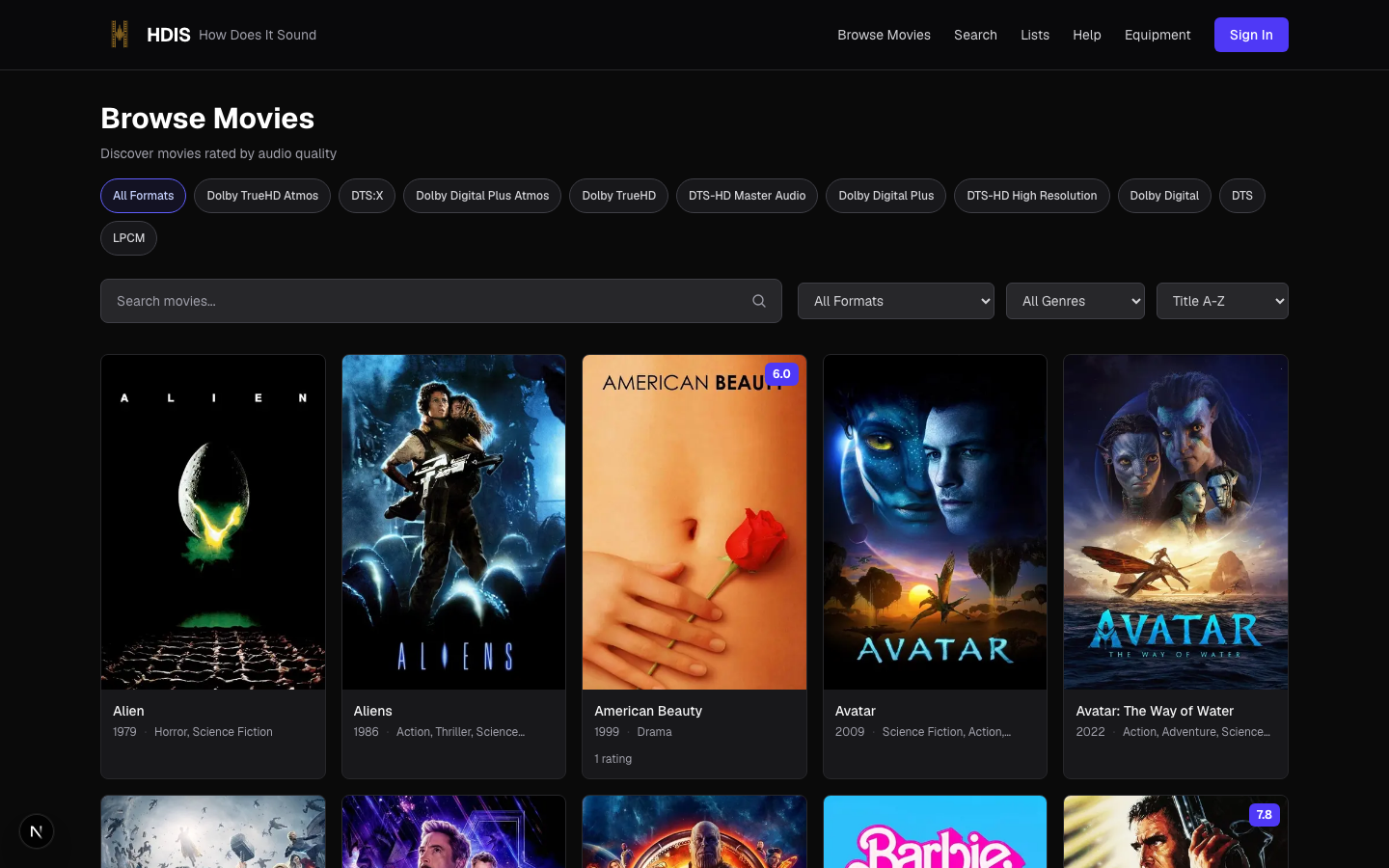Filter by Dolby Digital Plus Atmos
This screenshot has height=868, width=1389.
[482, 196]
